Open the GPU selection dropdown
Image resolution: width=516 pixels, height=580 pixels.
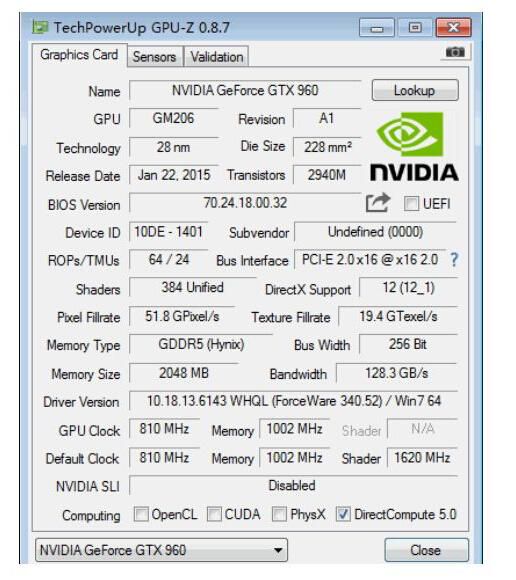161,550
